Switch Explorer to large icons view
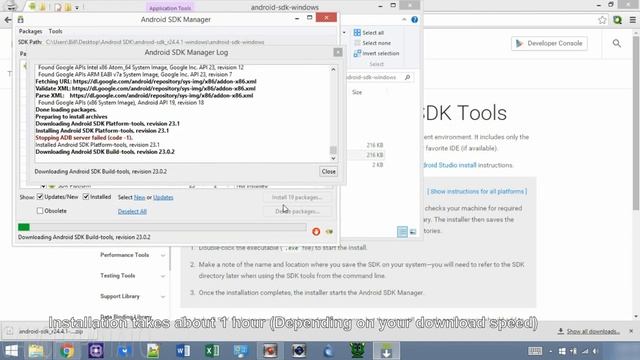Image resolution: width=640 pixels, height=360 pixels. pos(413,232)
